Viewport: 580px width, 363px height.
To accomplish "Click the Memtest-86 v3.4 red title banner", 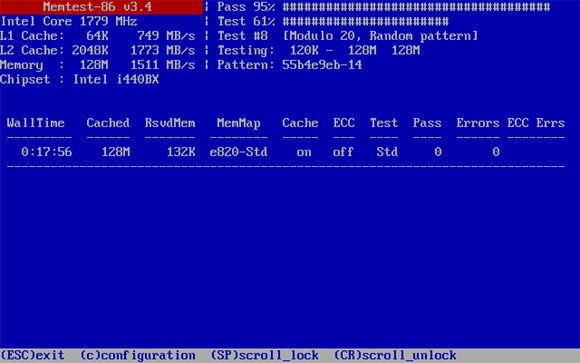I will tap(101, 7).
